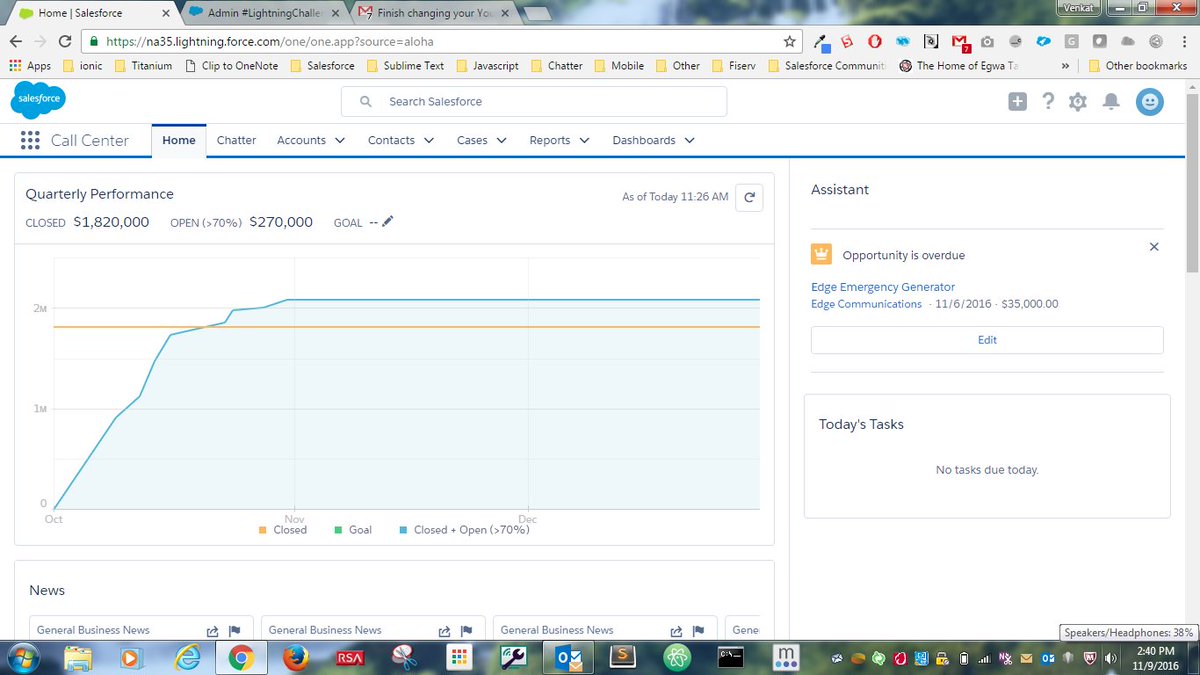Dismiss the Opportunity is overdue card
Viewport: 1200px width, 675px height.
(x=1154, y=246)
